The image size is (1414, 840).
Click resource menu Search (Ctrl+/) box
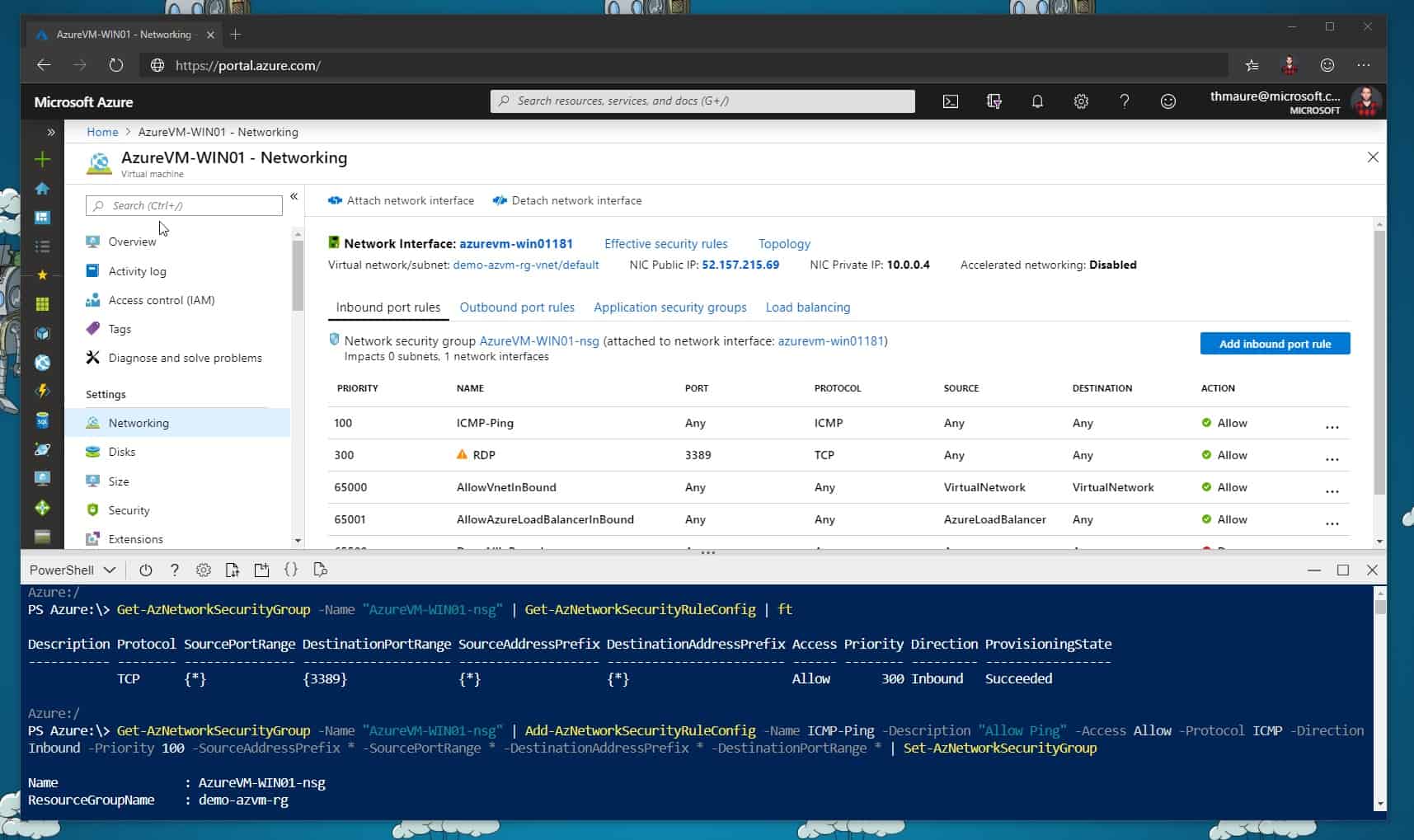184,205
